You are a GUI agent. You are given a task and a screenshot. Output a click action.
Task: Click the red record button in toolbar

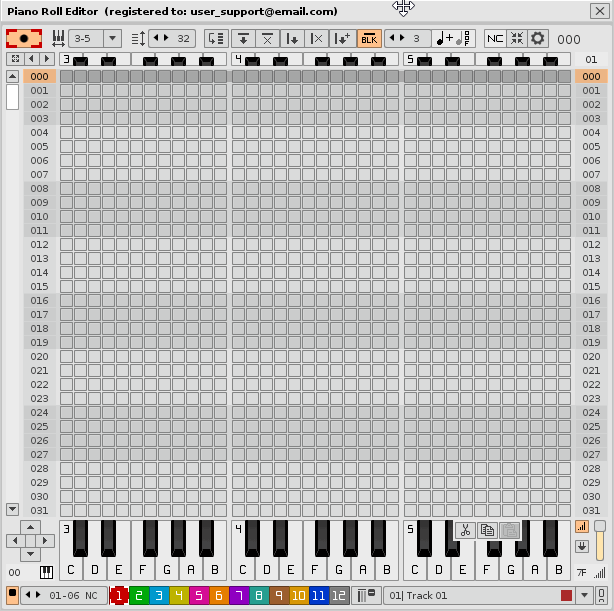pos(24,38)
